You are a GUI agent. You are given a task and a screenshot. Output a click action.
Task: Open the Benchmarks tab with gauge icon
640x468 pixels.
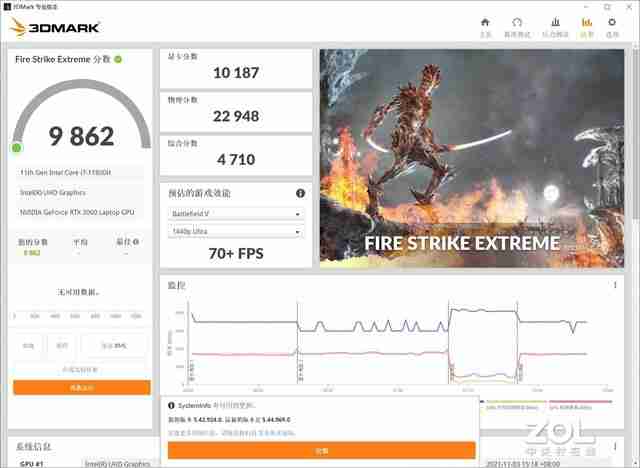[517, 26]
